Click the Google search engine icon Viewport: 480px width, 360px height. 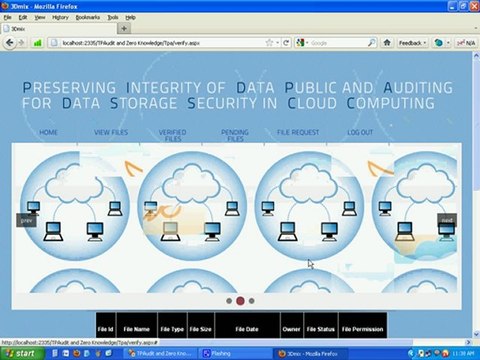click(300, 43)
